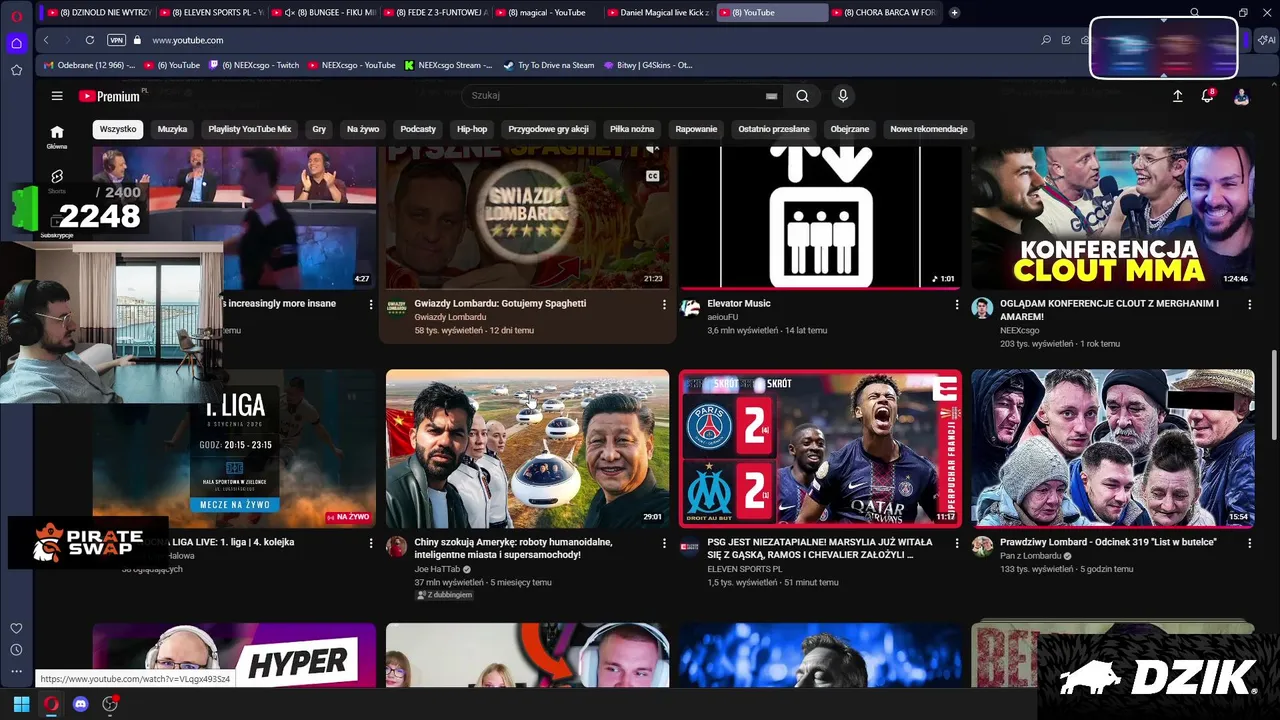Screen dimensions: 1280x720
Task: Open Shorts in YouTube mini sidebar
Action: point(57,180)
